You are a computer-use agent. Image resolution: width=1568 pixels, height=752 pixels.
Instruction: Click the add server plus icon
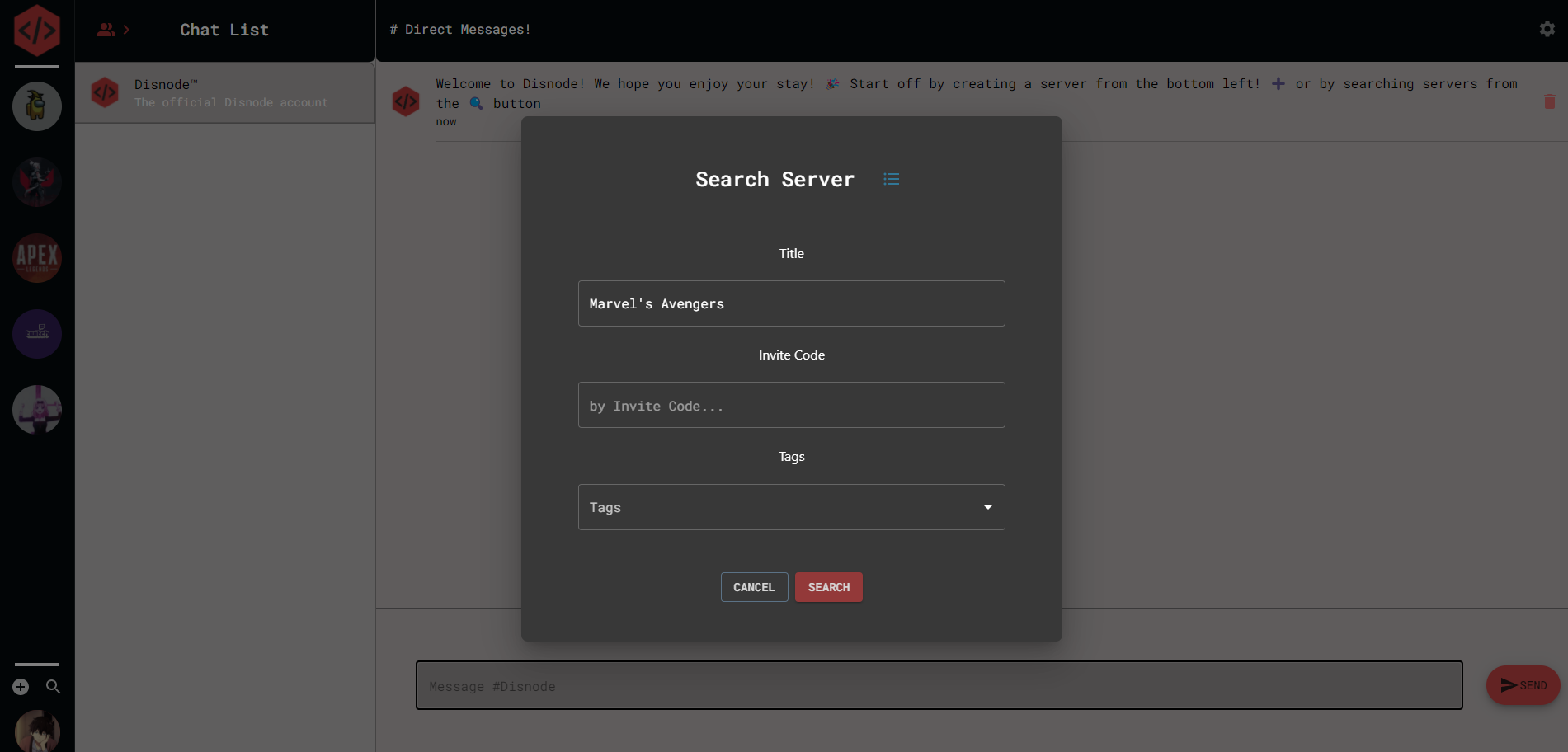(21, 687)
